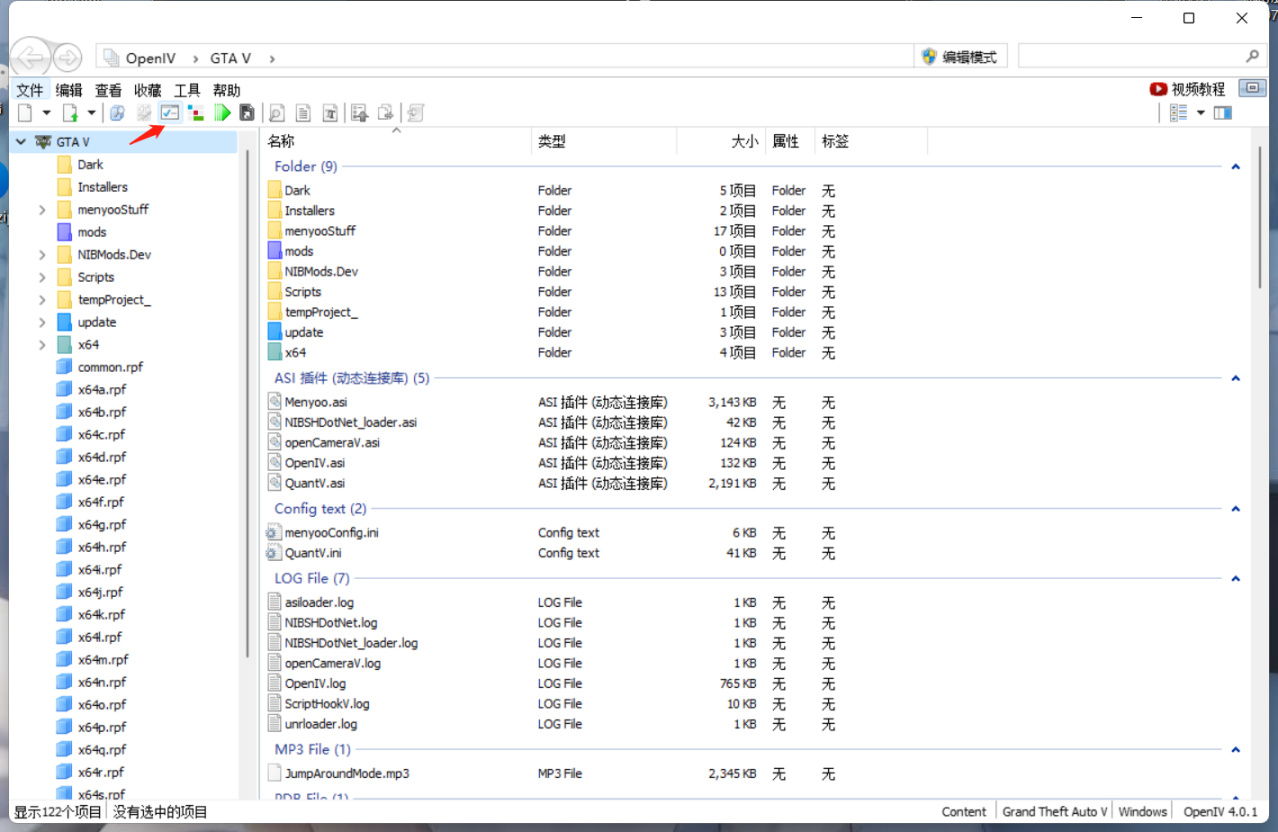Open the 查看 menu
The image size is (1278, 832).
click(x=108, y=90)
